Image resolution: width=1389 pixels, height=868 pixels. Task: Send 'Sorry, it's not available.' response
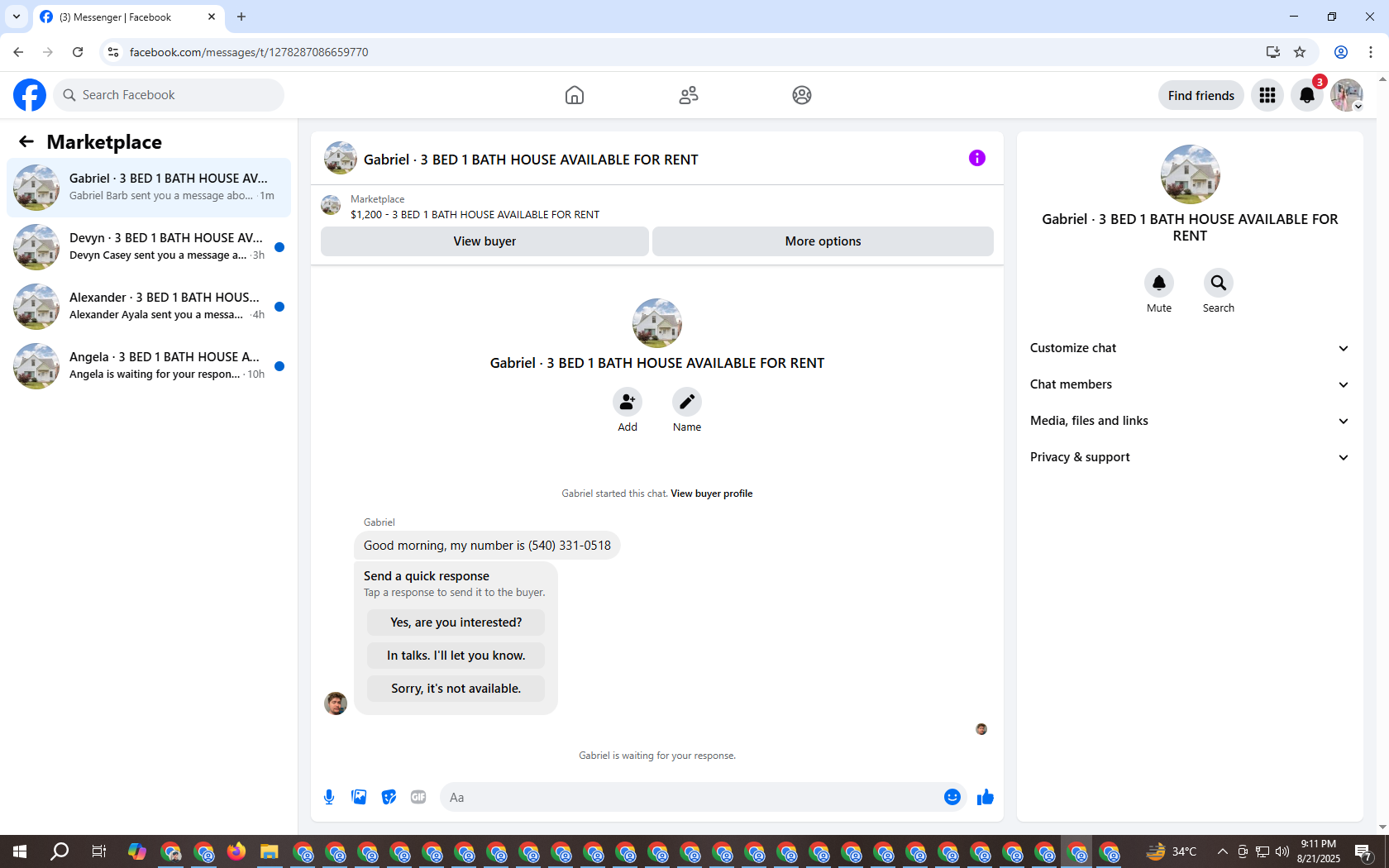tap(456, 689)
